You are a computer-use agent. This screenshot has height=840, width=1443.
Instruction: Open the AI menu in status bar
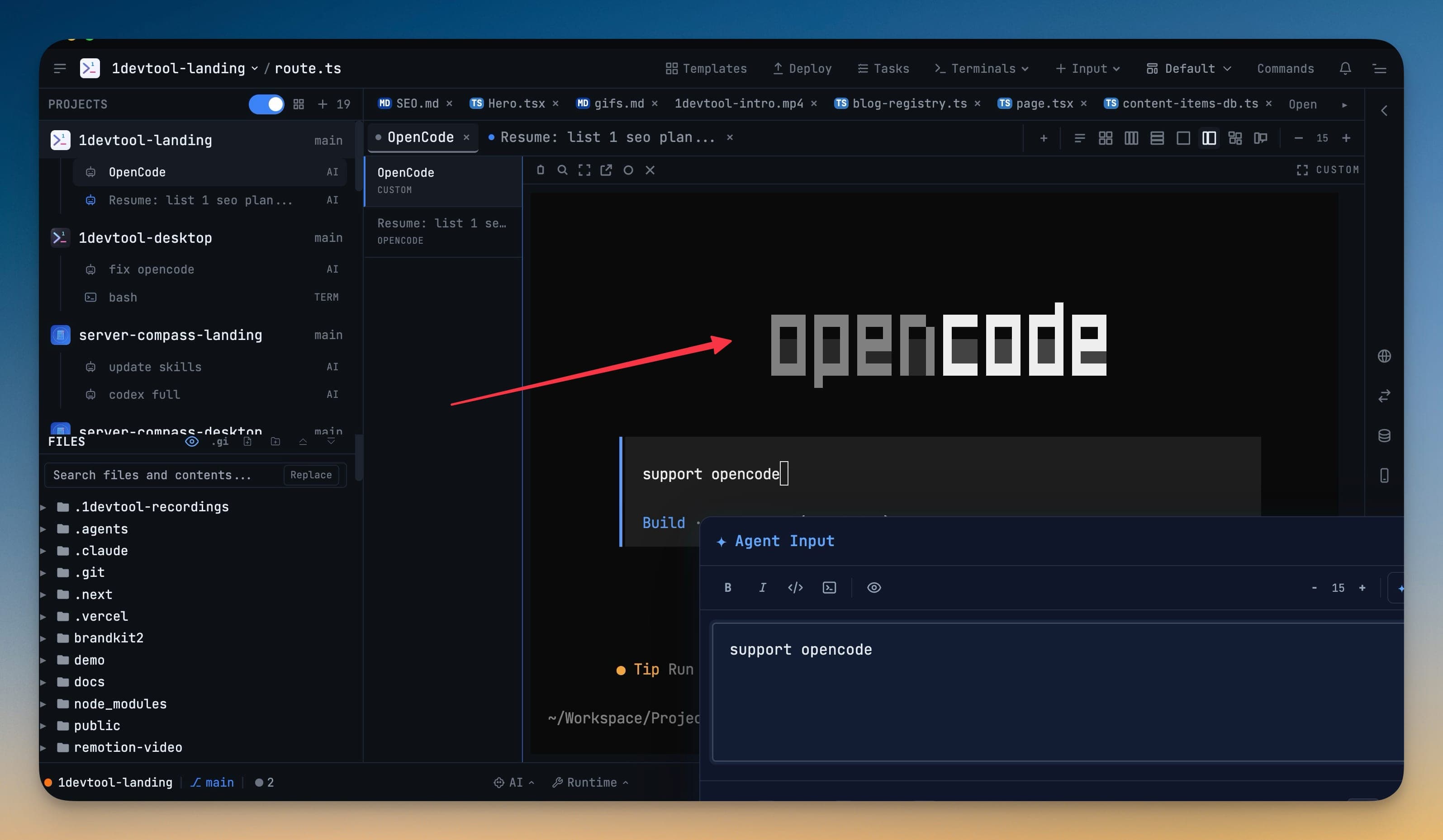pos(513,782)
